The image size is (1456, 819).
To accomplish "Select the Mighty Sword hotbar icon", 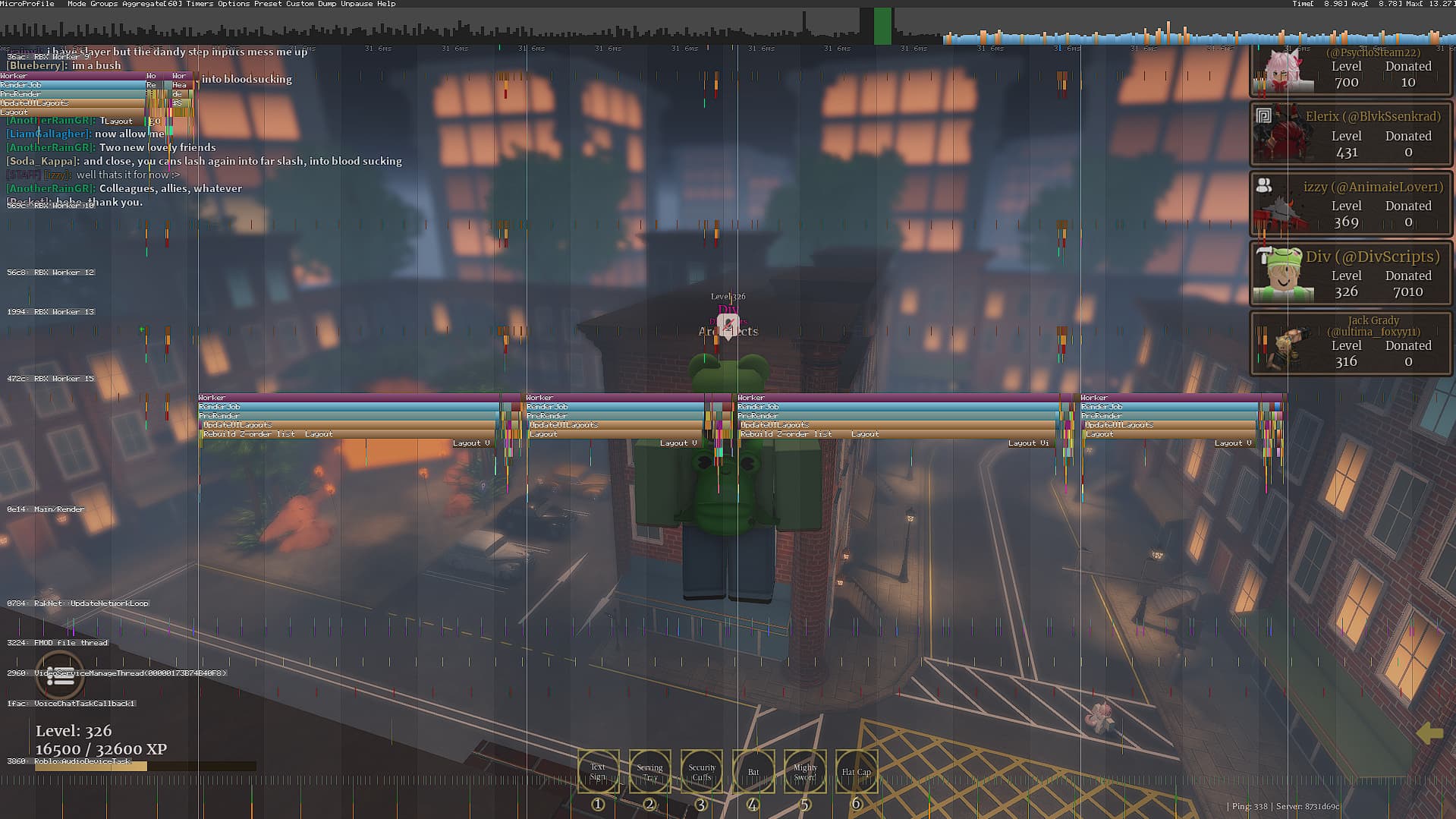I will (804, 772).
